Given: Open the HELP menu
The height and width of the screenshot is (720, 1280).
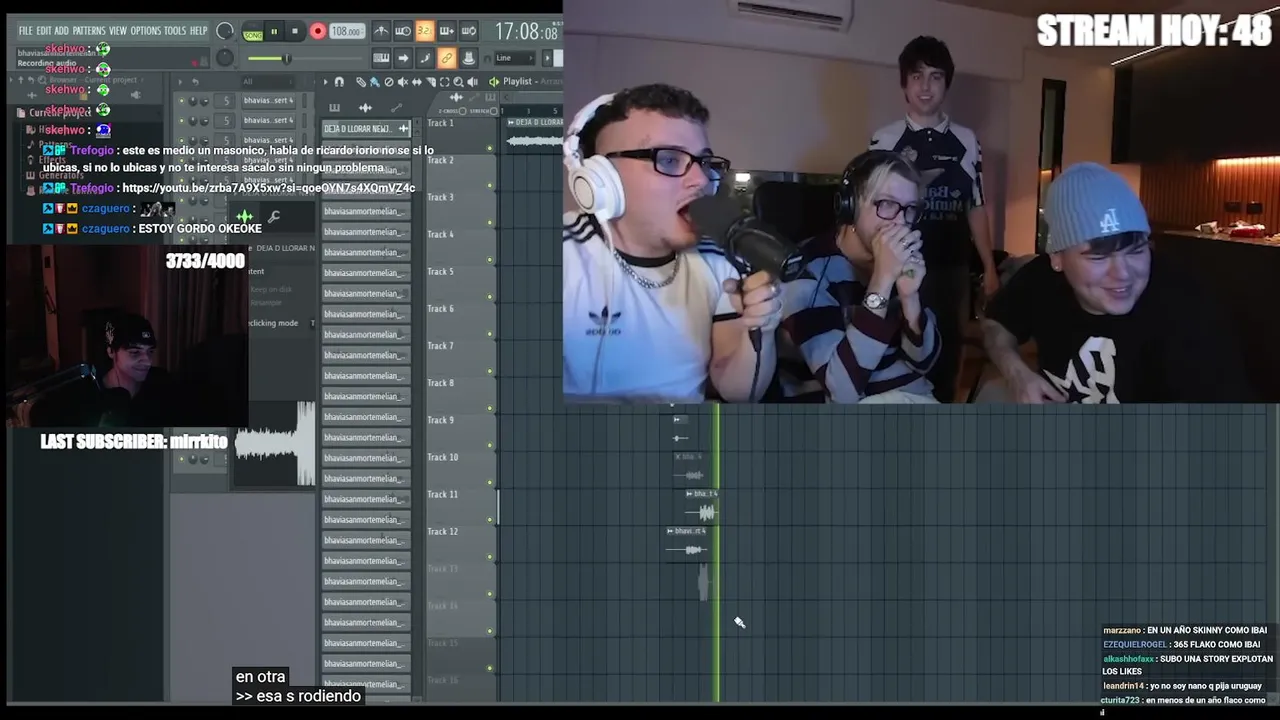Looking at the screenshot, I should point(198,30).
